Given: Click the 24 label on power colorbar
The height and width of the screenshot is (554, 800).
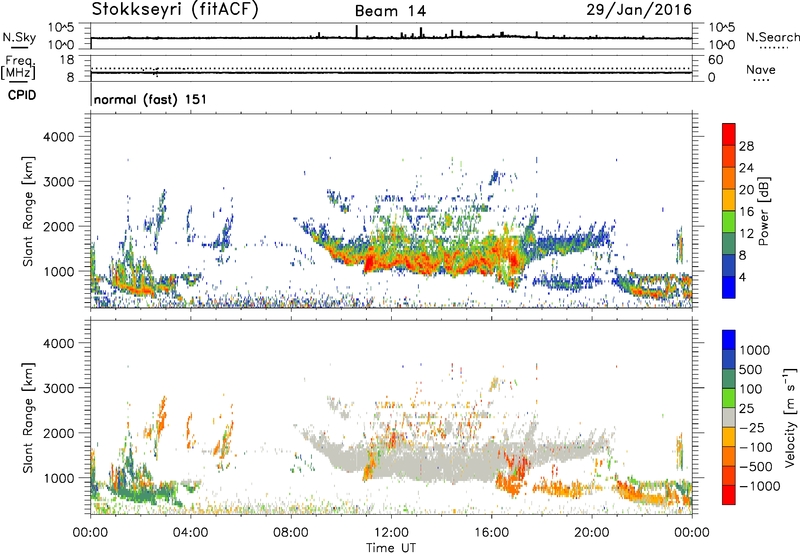Looking at the screenshot, I should click(x=746, y=168).
